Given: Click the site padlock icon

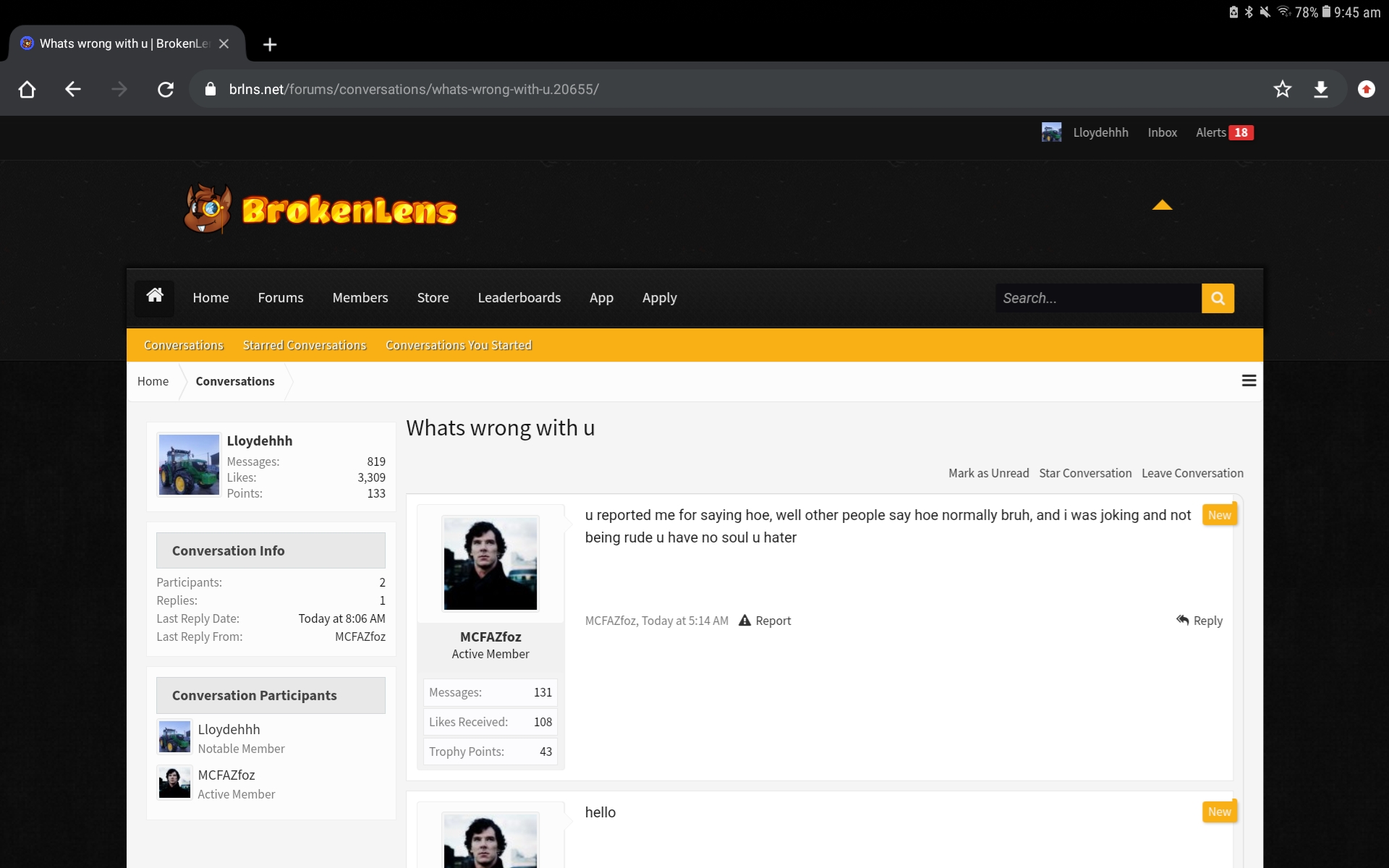Looking at the screenshot, I should pos(211,89).
